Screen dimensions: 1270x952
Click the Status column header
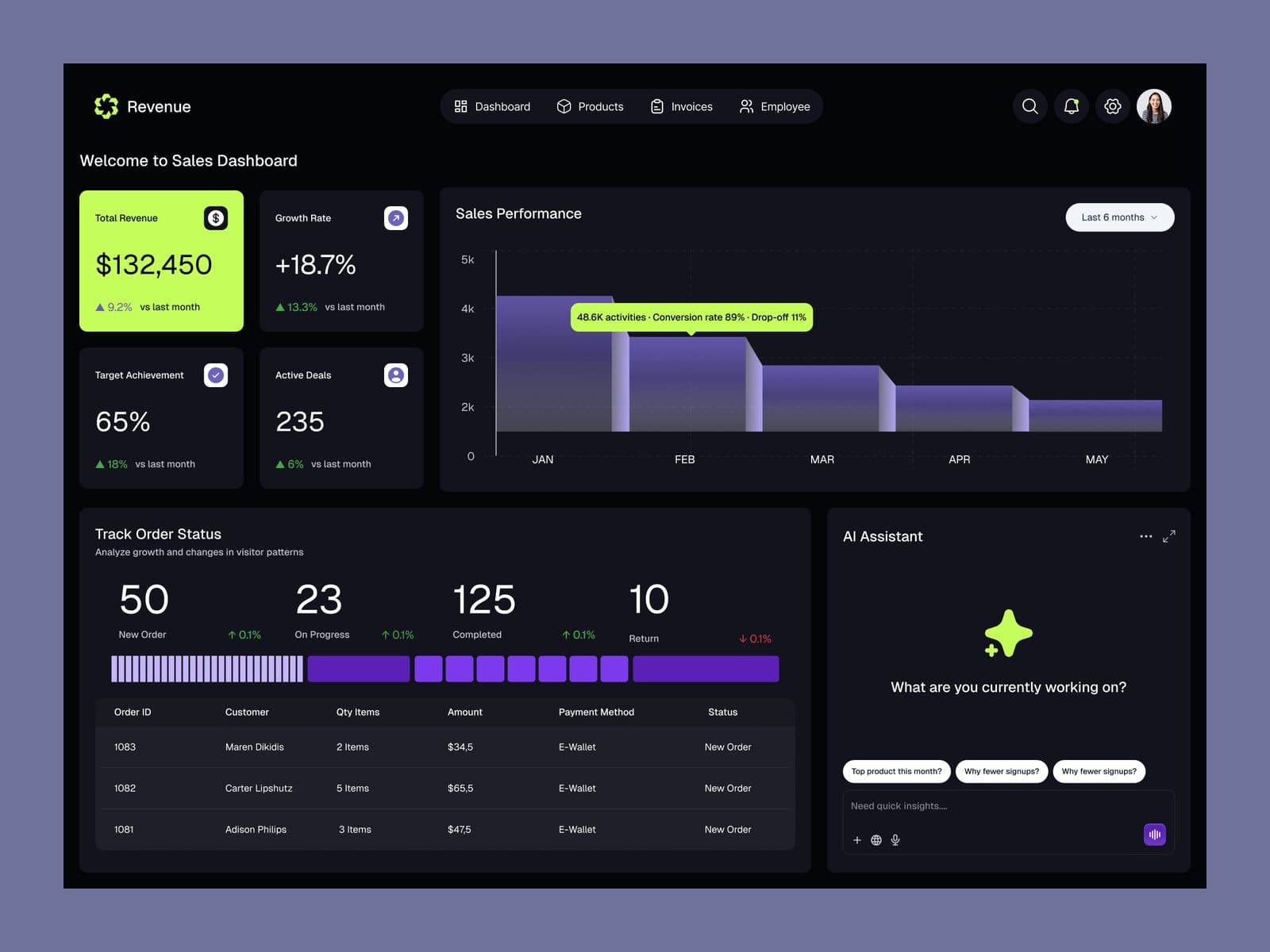[x=723, y=712]
